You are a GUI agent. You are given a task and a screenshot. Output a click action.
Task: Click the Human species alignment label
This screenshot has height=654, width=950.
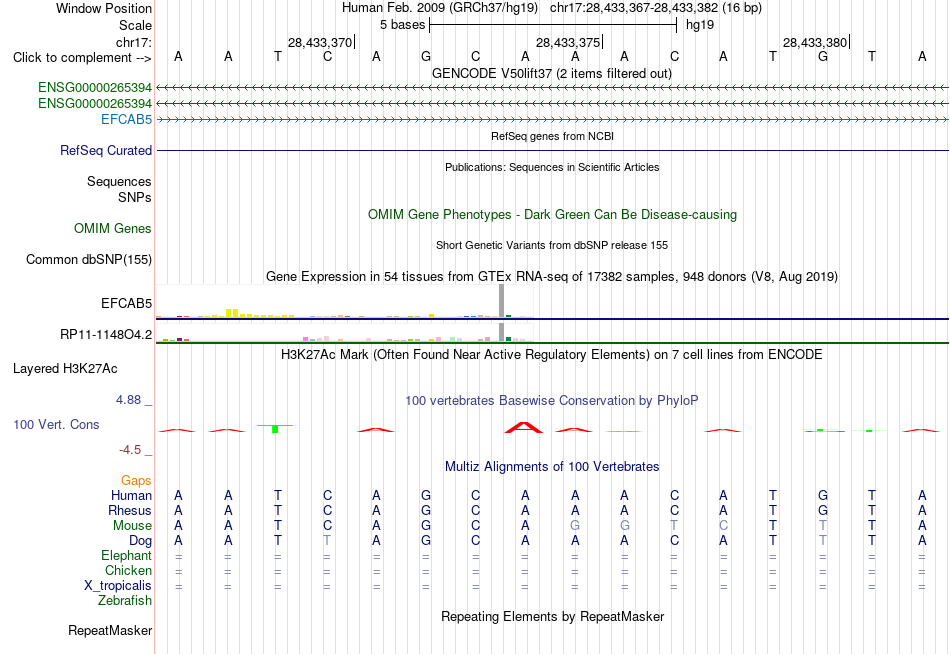(131, 495)
